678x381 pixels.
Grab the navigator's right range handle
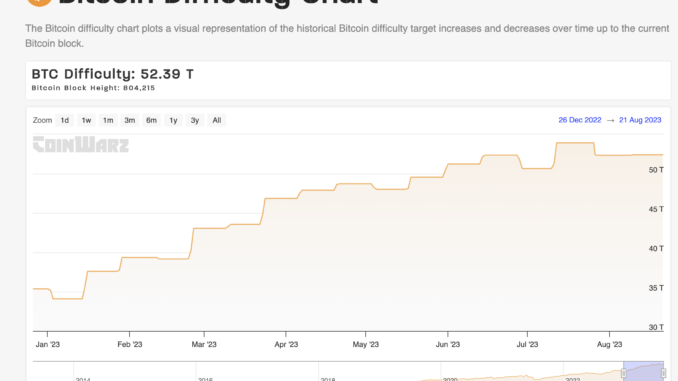coord(663,373)
